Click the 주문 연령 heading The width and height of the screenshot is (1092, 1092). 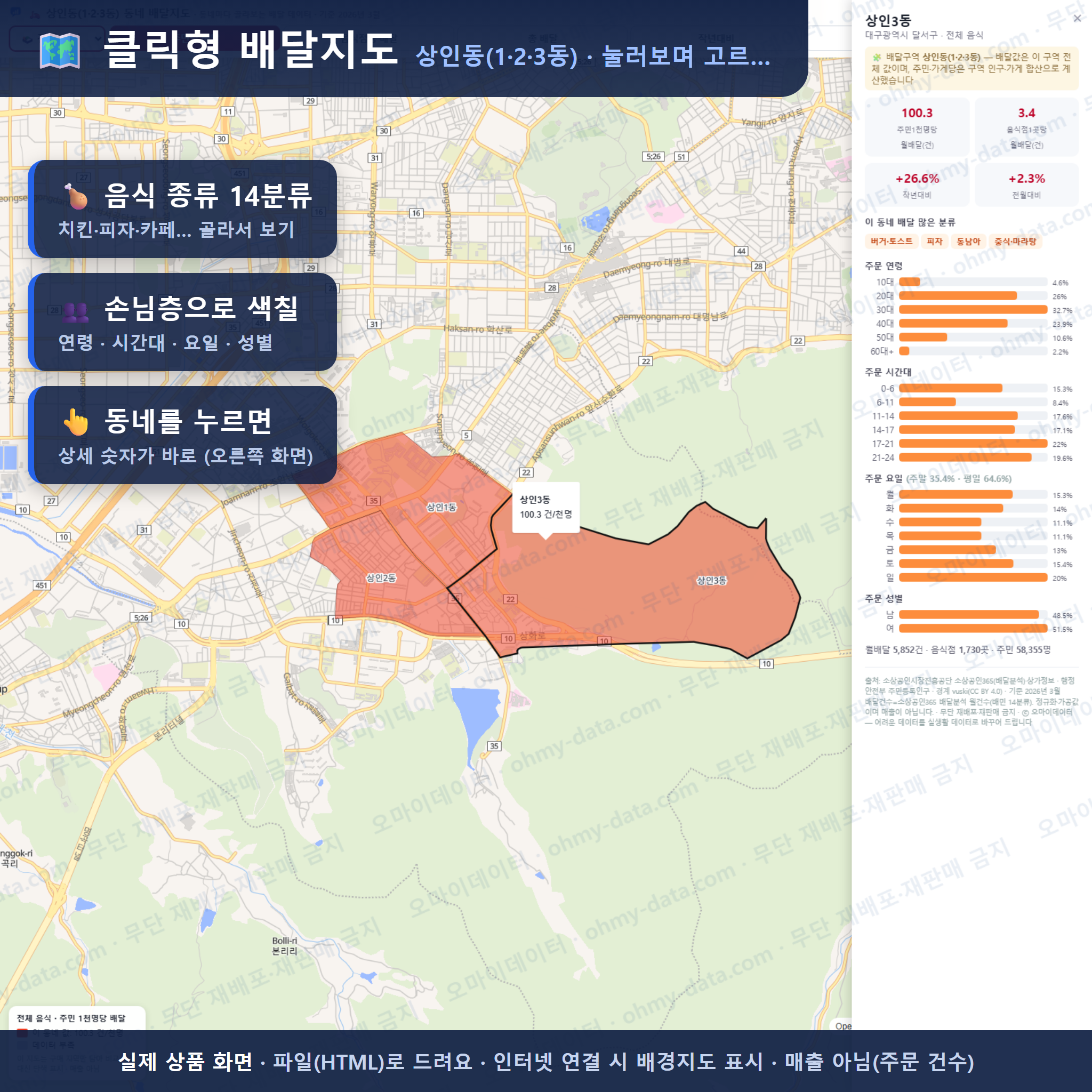coord(884,266)
